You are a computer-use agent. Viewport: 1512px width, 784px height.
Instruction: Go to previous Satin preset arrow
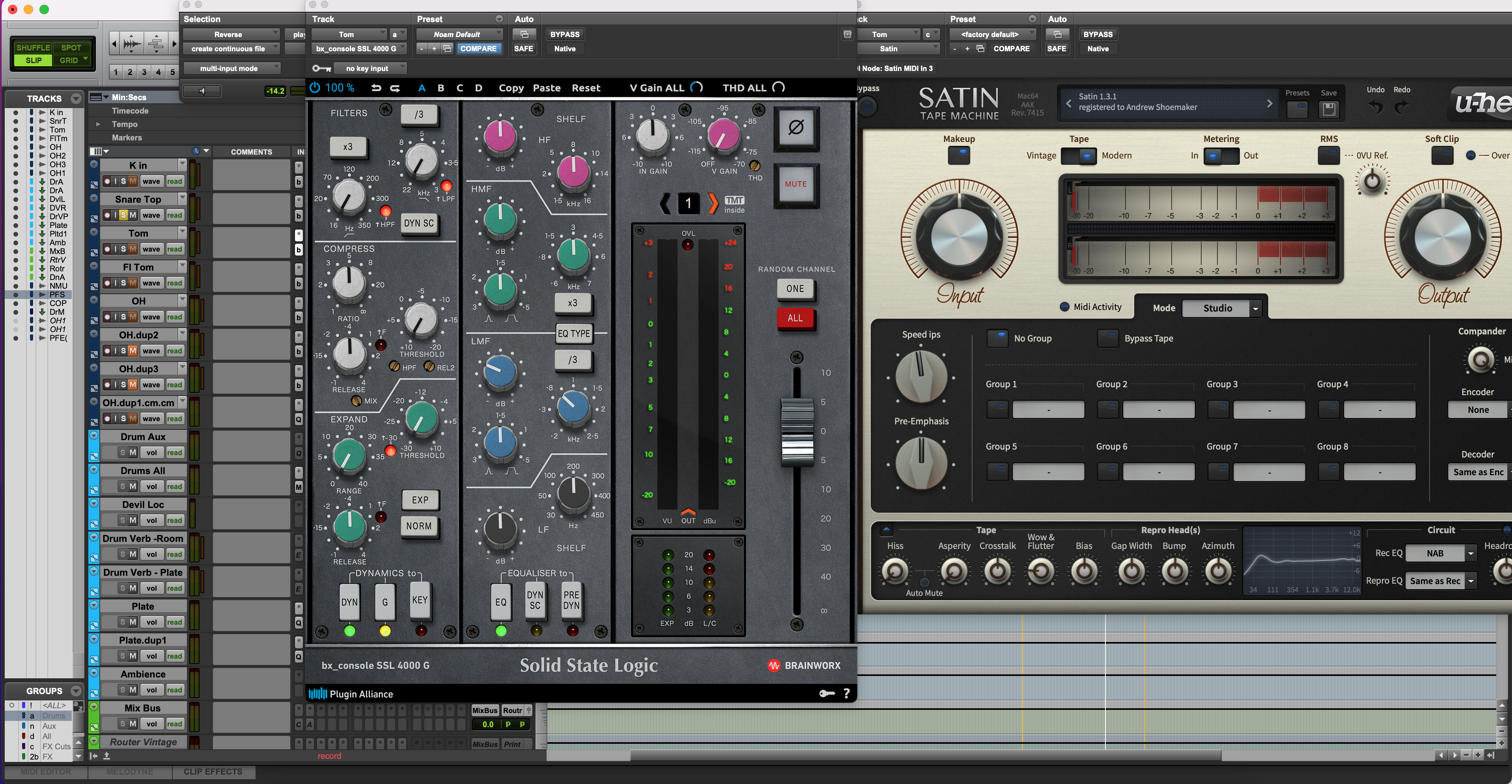click(1068, 103)
